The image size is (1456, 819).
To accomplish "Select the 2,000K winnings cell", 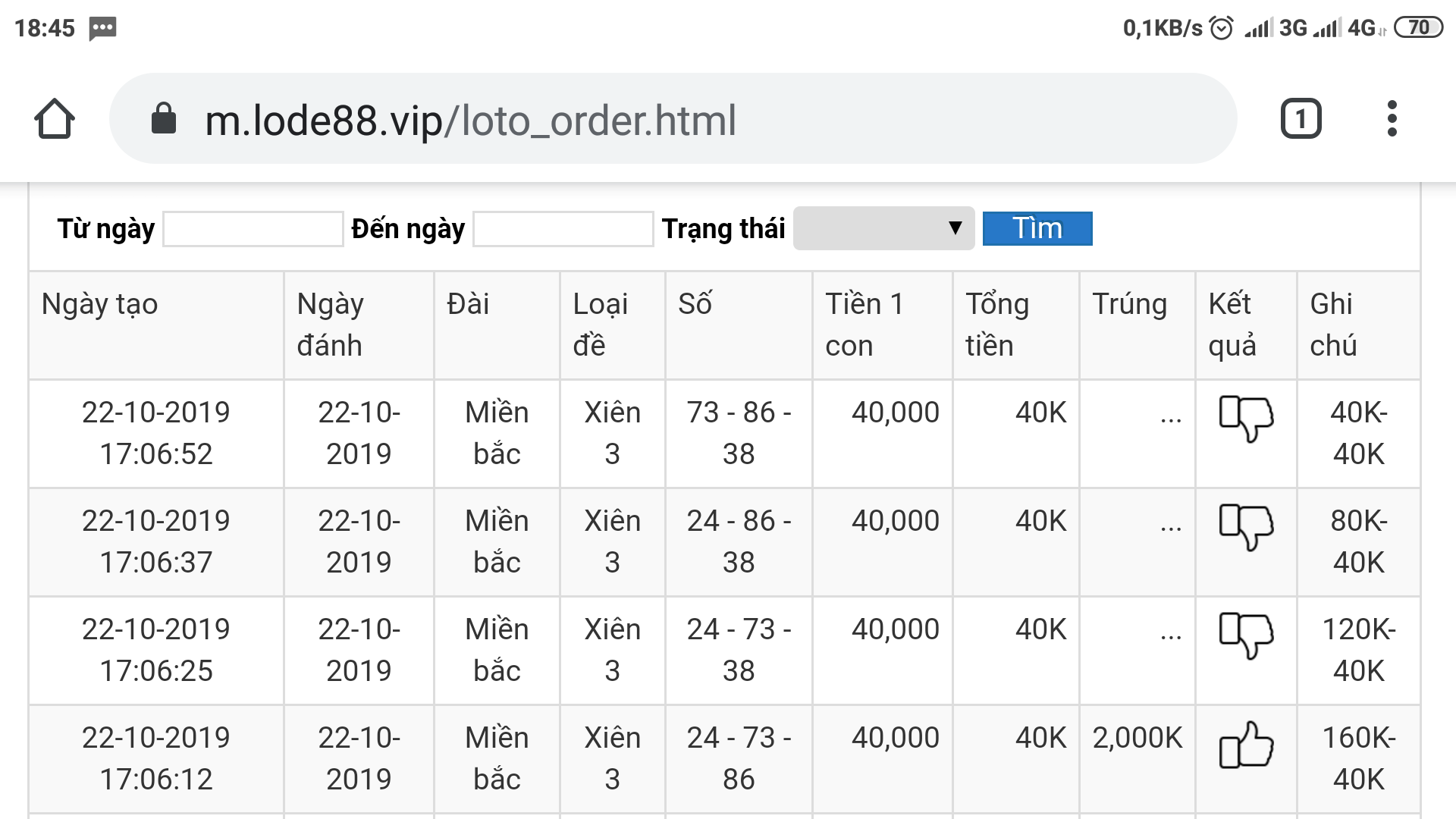I will click(x=1137, y=738).
